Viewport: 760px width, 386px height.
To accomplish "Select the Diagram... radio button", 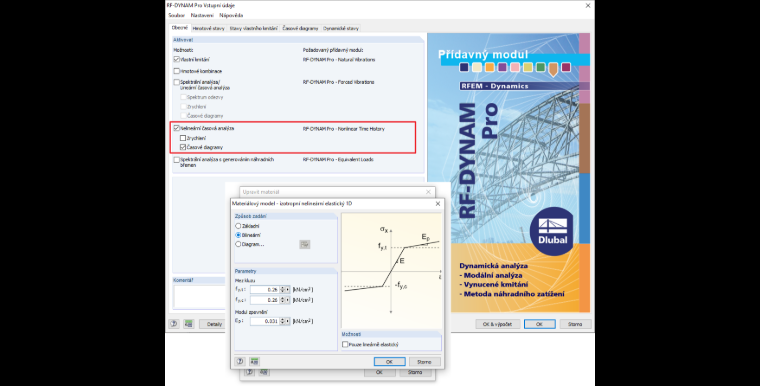I will [x=238, y=244].
